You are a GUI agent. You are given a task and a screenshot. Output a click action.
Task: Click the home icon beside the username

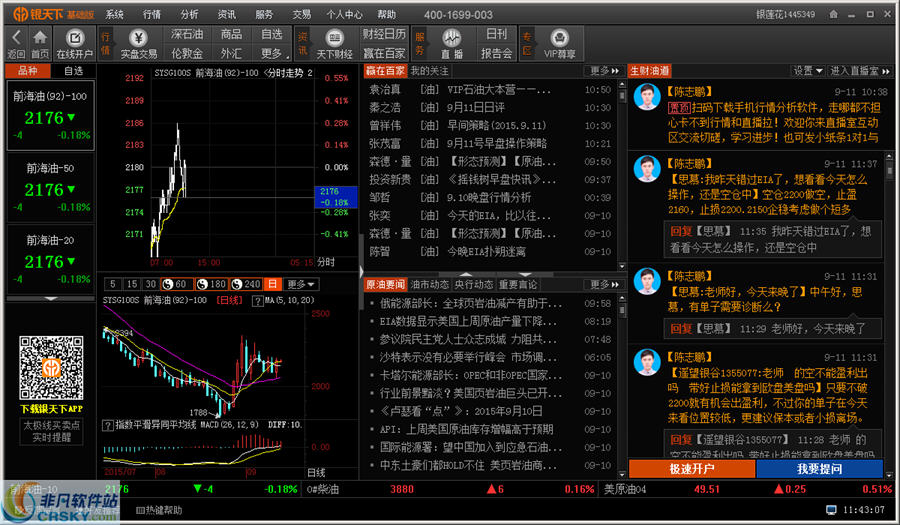coord(833,14)
